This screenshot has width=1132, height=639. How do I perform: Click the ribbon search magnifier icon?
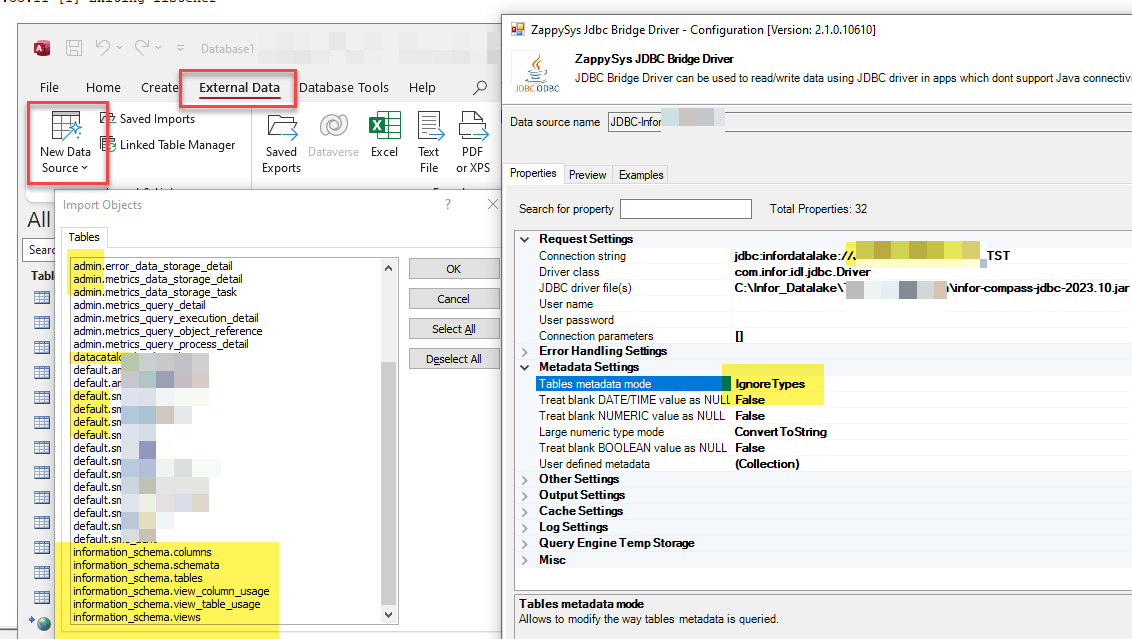click(480, 87)
